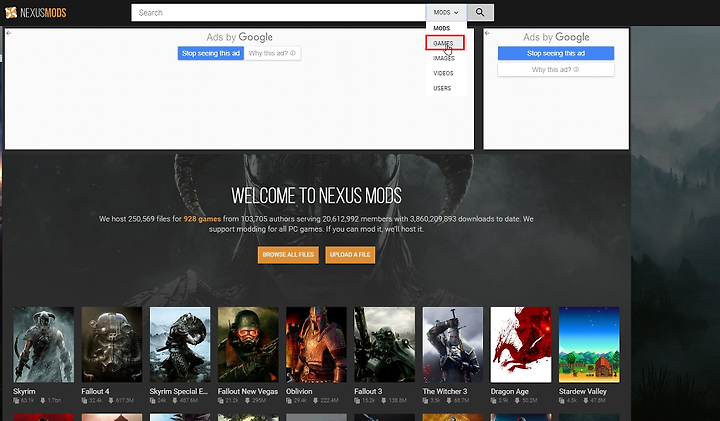Click Why this ad? in right ad
The height and width of the screenshot is (421, 720).
pyautogui.click(x=556, y=69)
